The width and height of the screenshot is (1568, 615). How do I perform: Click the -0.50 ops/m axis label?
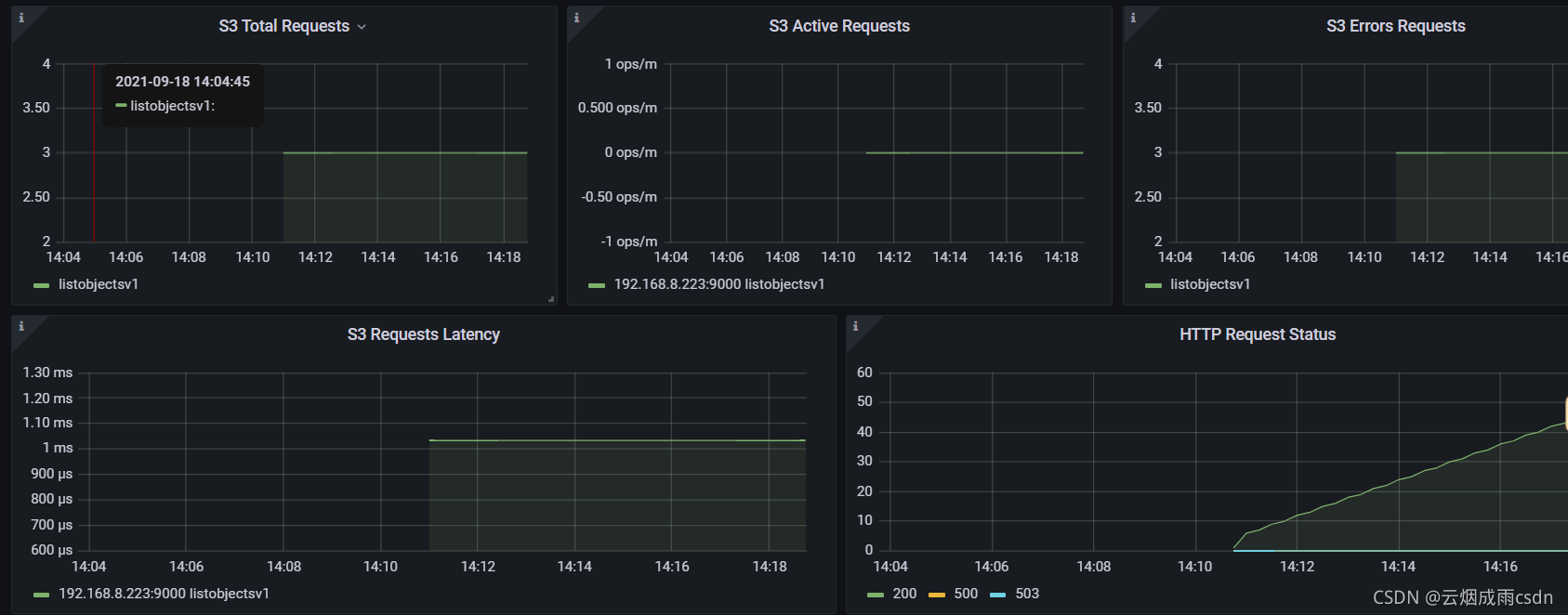point(619,197)
